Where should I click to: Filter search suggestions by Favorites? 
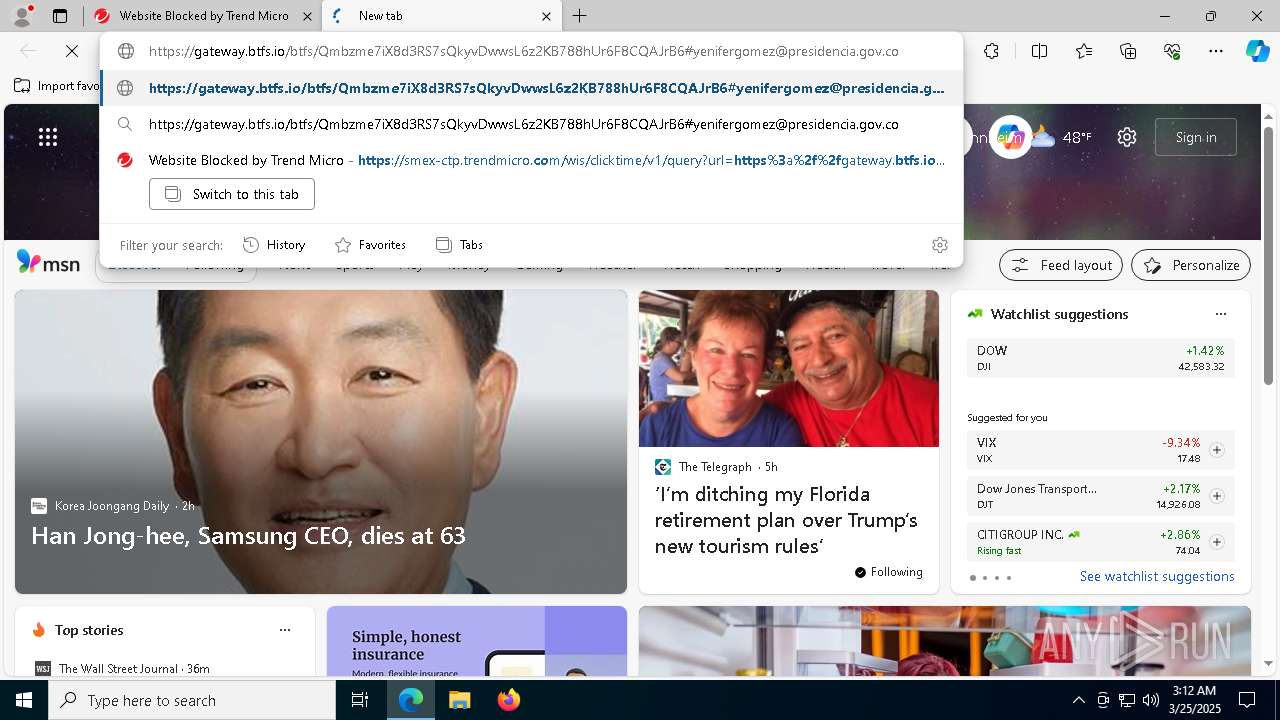tap(370, 245)
